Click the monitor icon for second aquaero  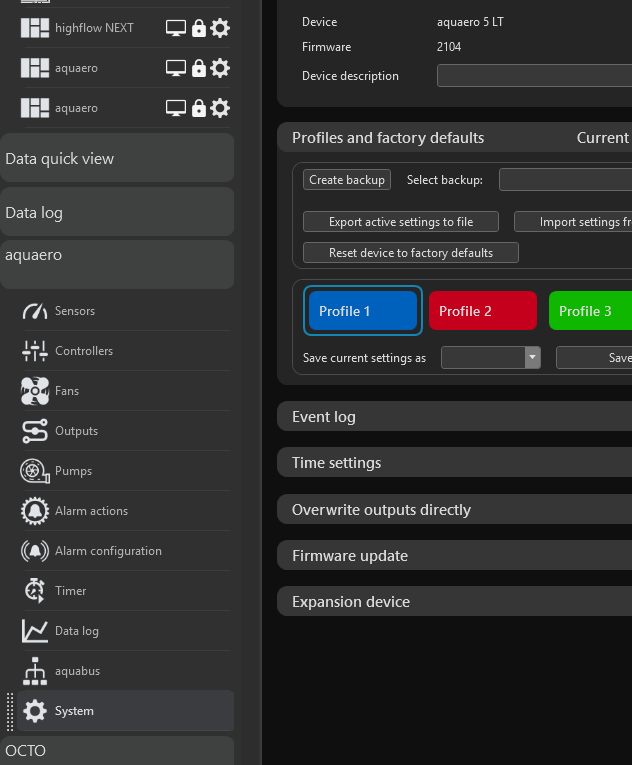tap(176, 108)
